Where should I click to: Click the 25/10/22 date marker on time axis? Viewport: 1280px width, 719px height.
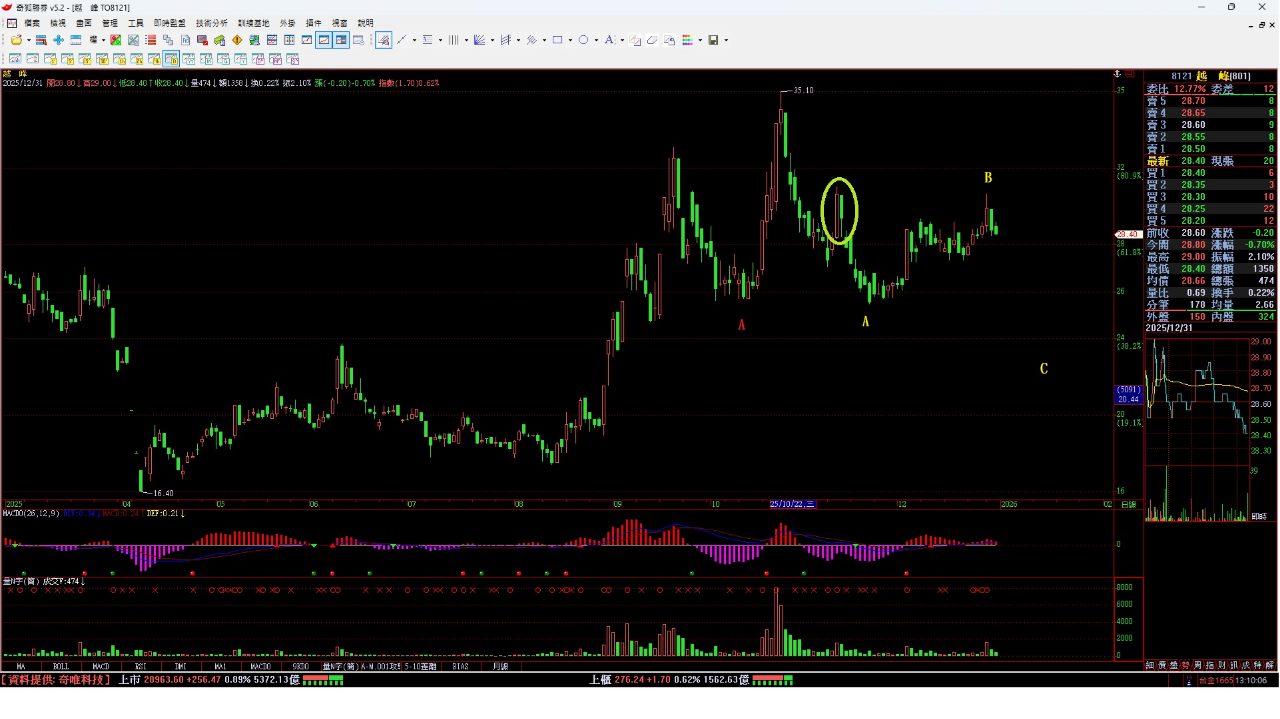click(x=794, y=505)
